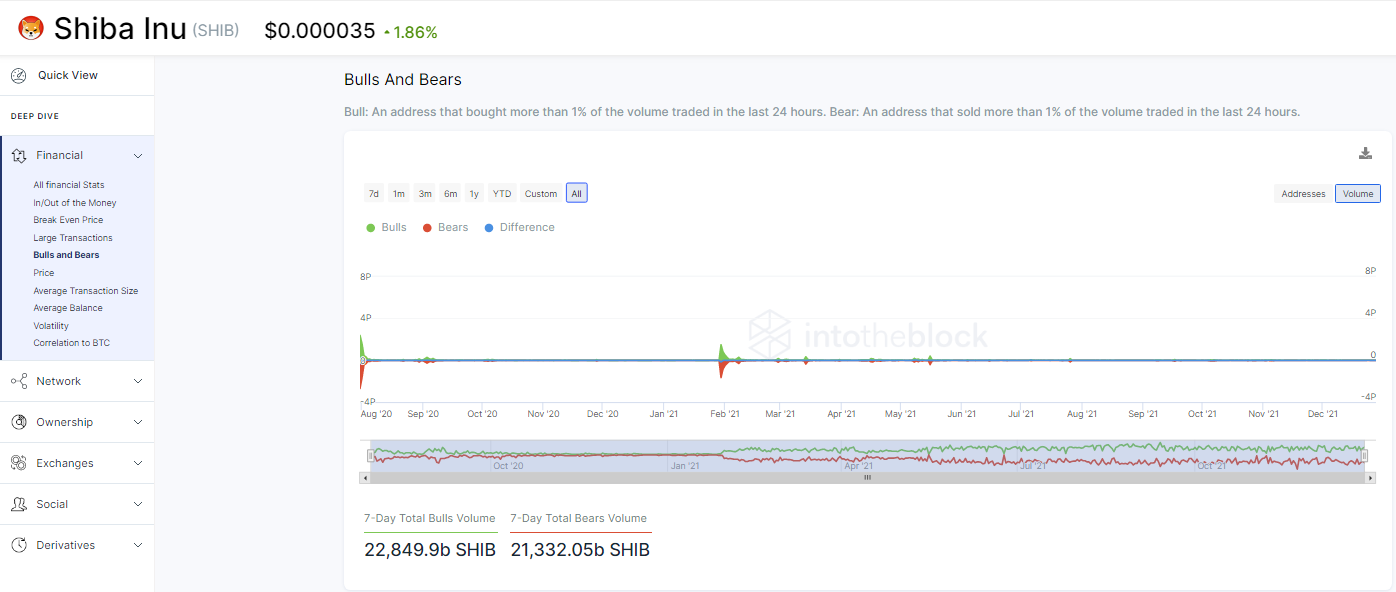Open Average Balance page

pyautogui.click(x=68, y=308)
